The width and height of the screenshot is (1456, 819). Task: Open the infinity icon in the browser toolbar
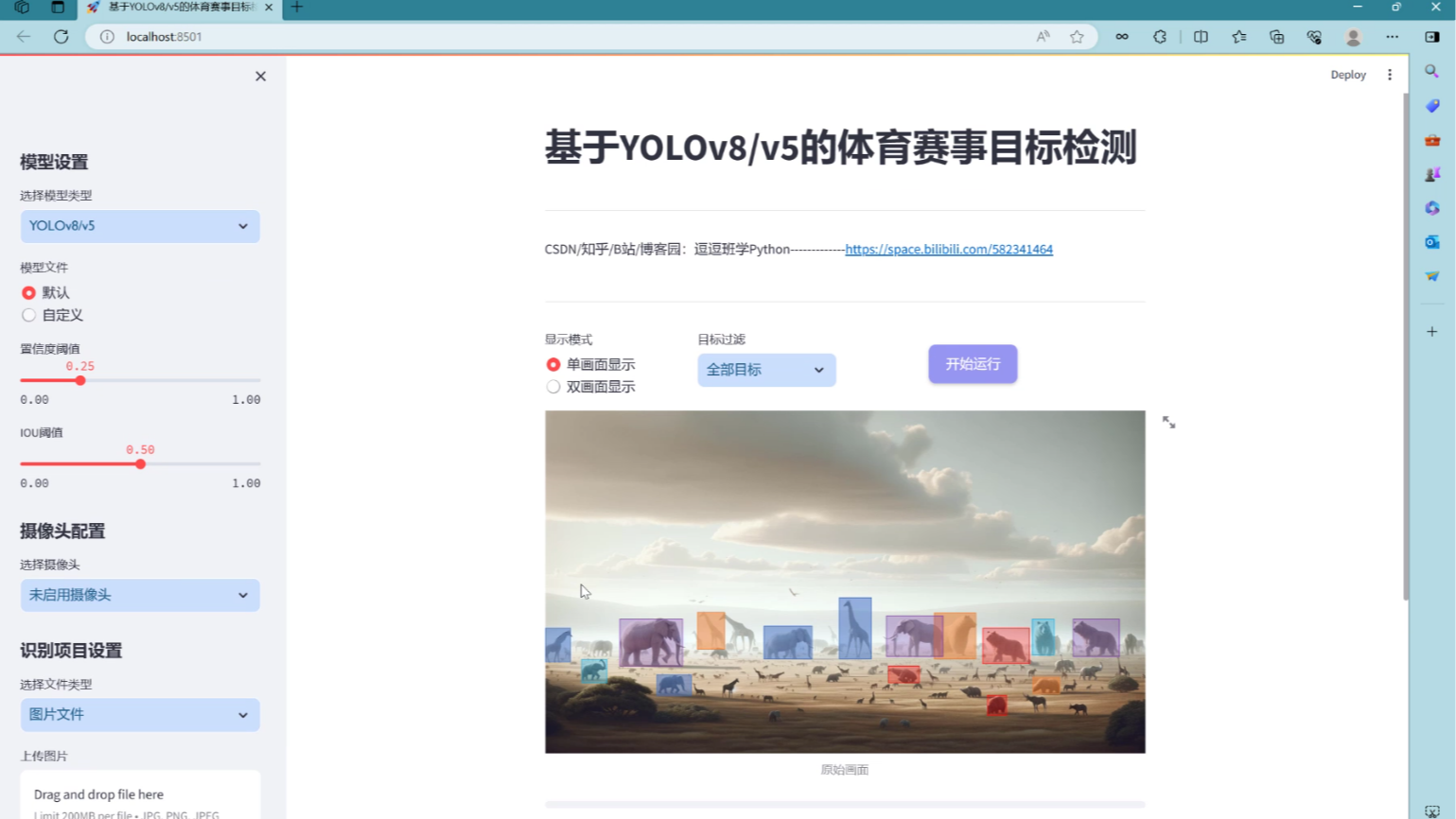(x=1122, y=37)
